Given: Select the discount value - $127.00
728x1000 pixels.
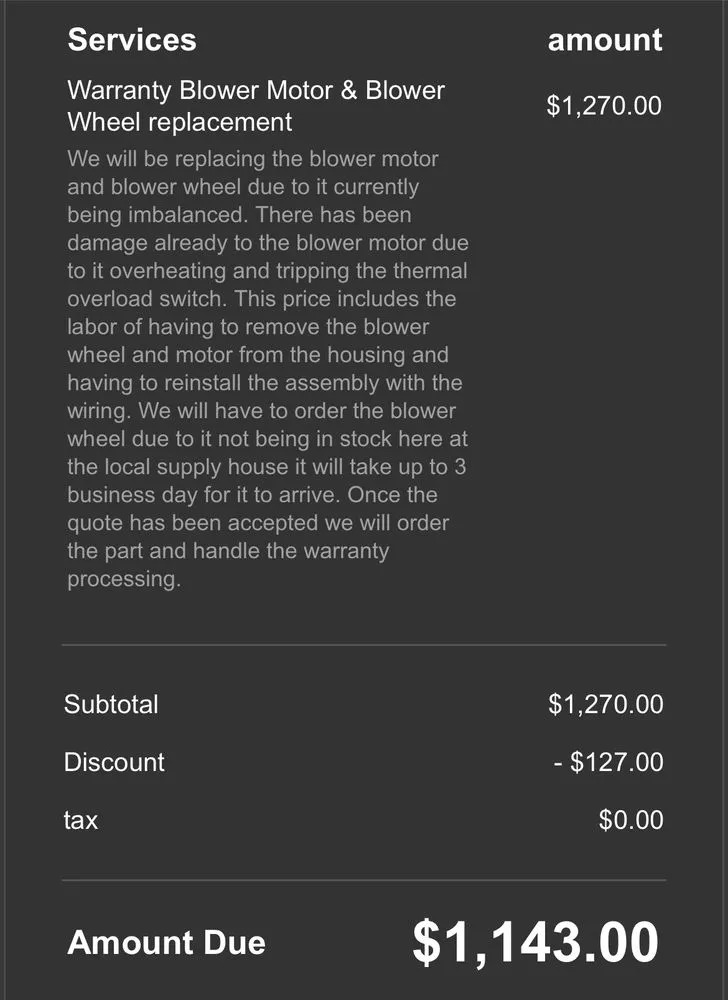Looking at the screenshot, I should [608, 762].
